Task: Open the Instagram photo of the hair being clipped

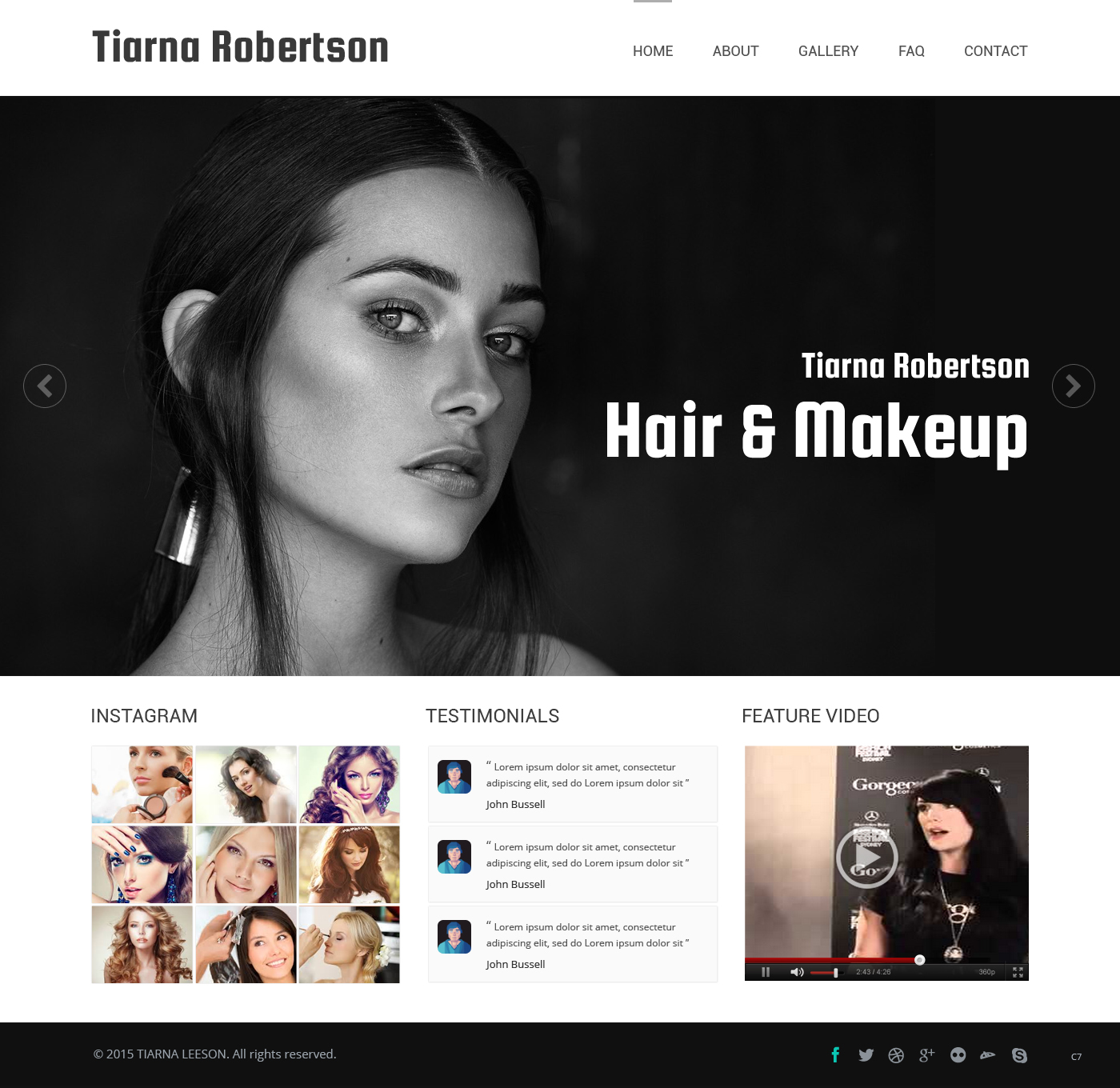Action: pos(246,945)
